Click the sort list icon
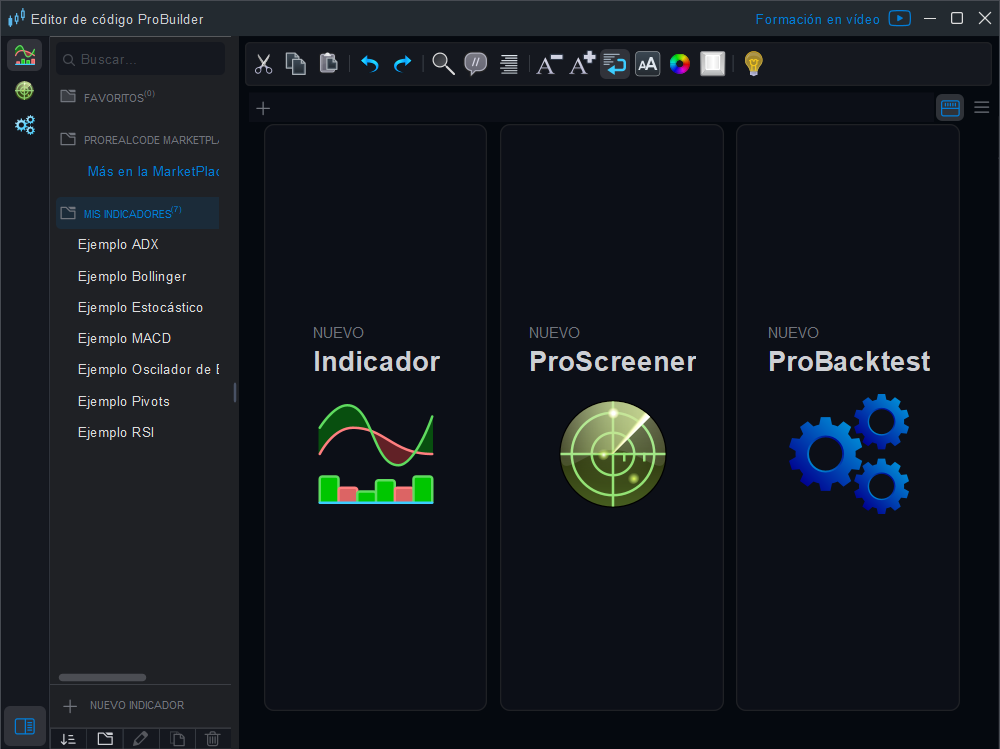The height and width of the screenshot is (749, 1000). pyautogui.click(x=68, y=739)
